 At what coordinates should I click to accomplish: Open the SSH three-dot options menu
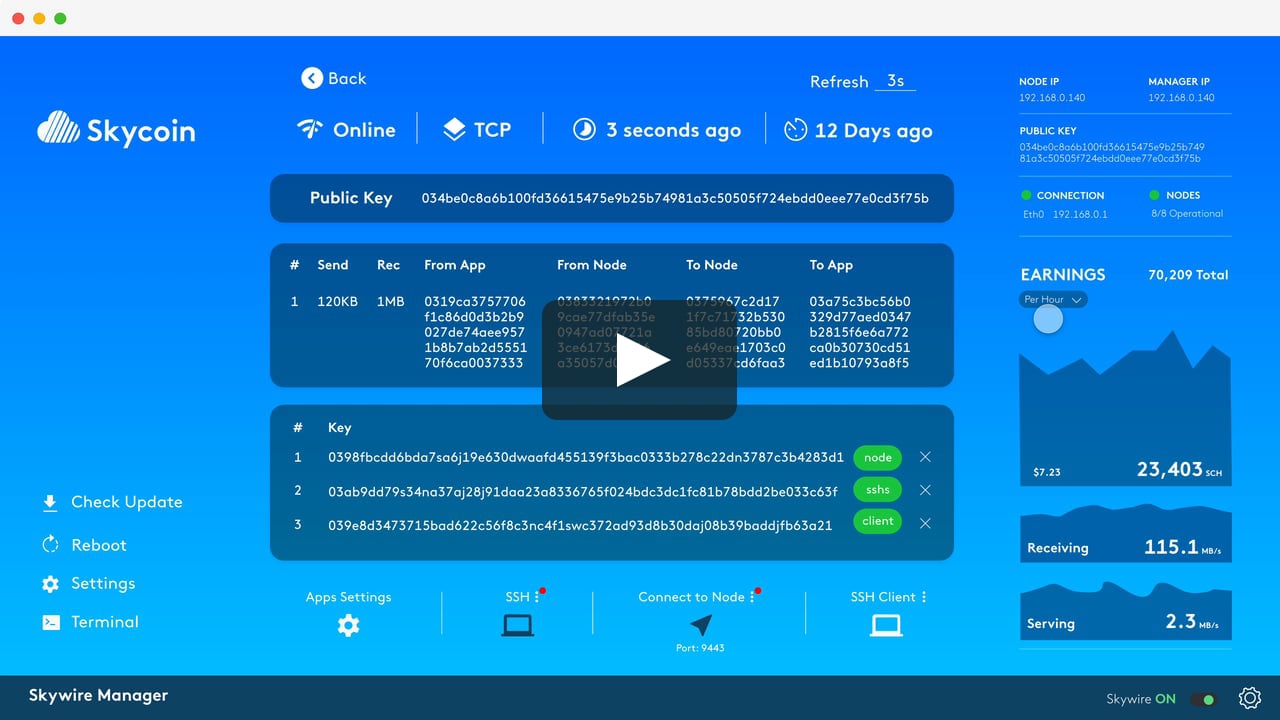tap(537, 597)
